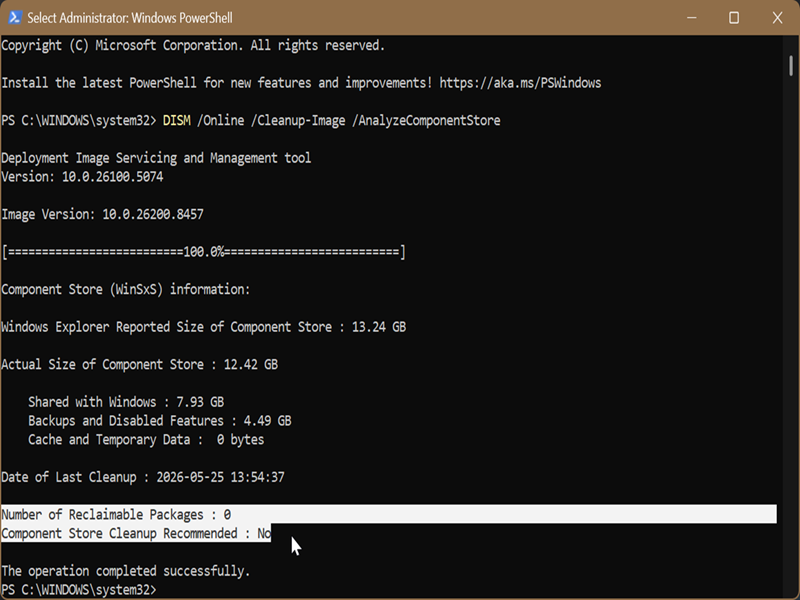
Task: Click the 'DISM' command word
Action: coord(177,120)
